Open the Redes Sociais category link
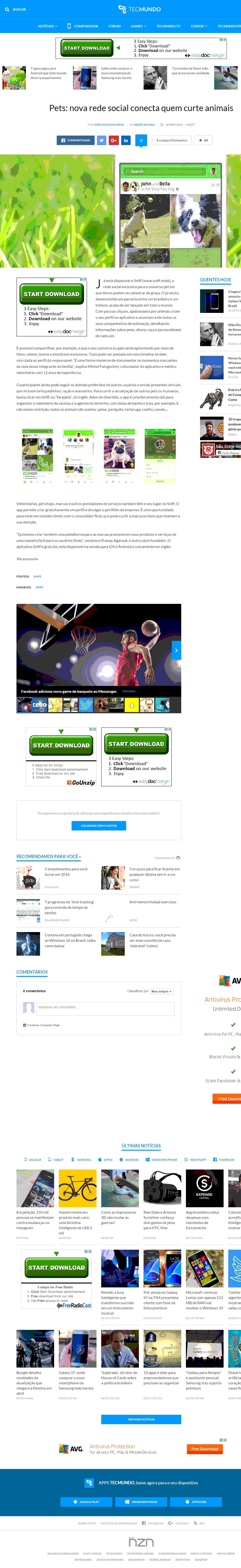241x1568 pixels. 145,125
